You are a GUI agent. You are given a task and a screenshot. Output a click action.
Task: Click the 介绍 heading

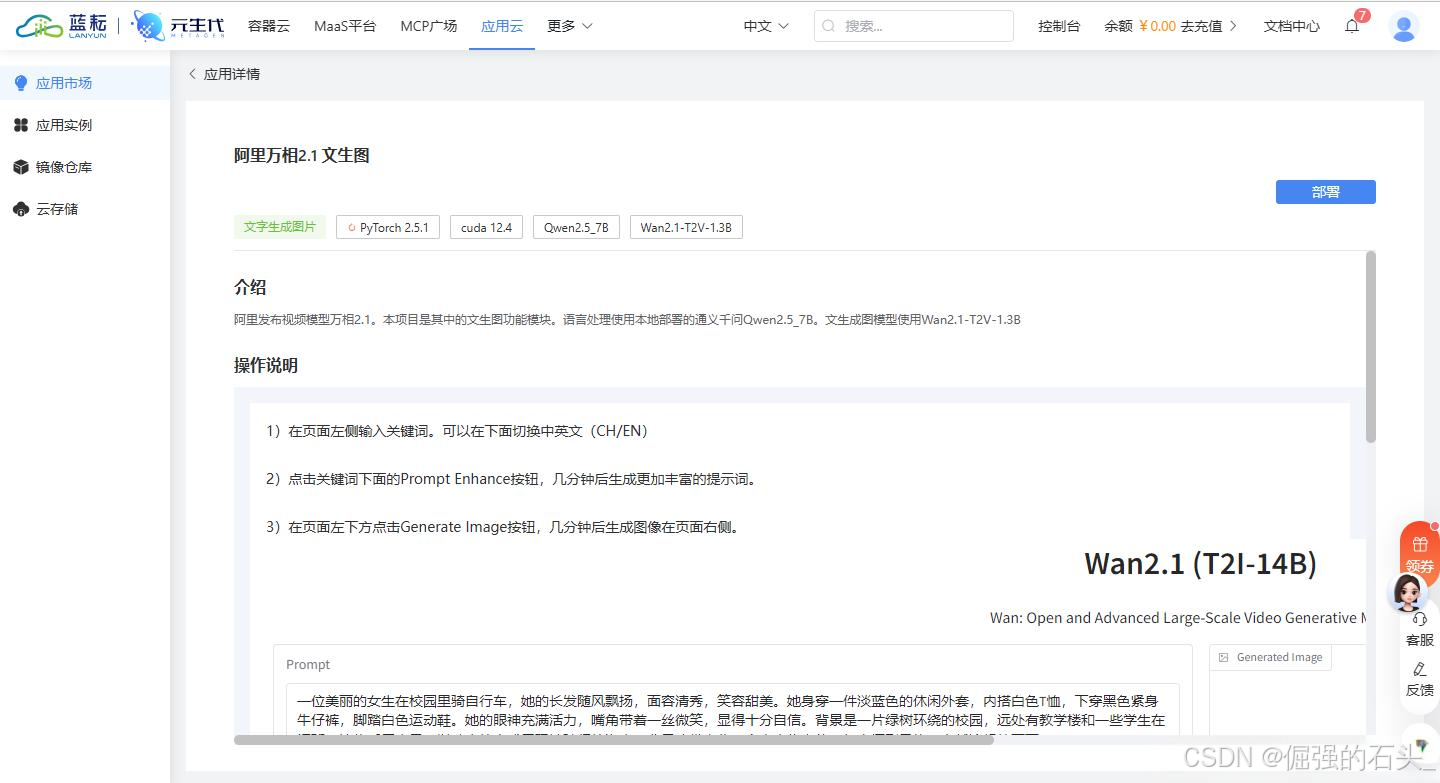coord(250,287)
